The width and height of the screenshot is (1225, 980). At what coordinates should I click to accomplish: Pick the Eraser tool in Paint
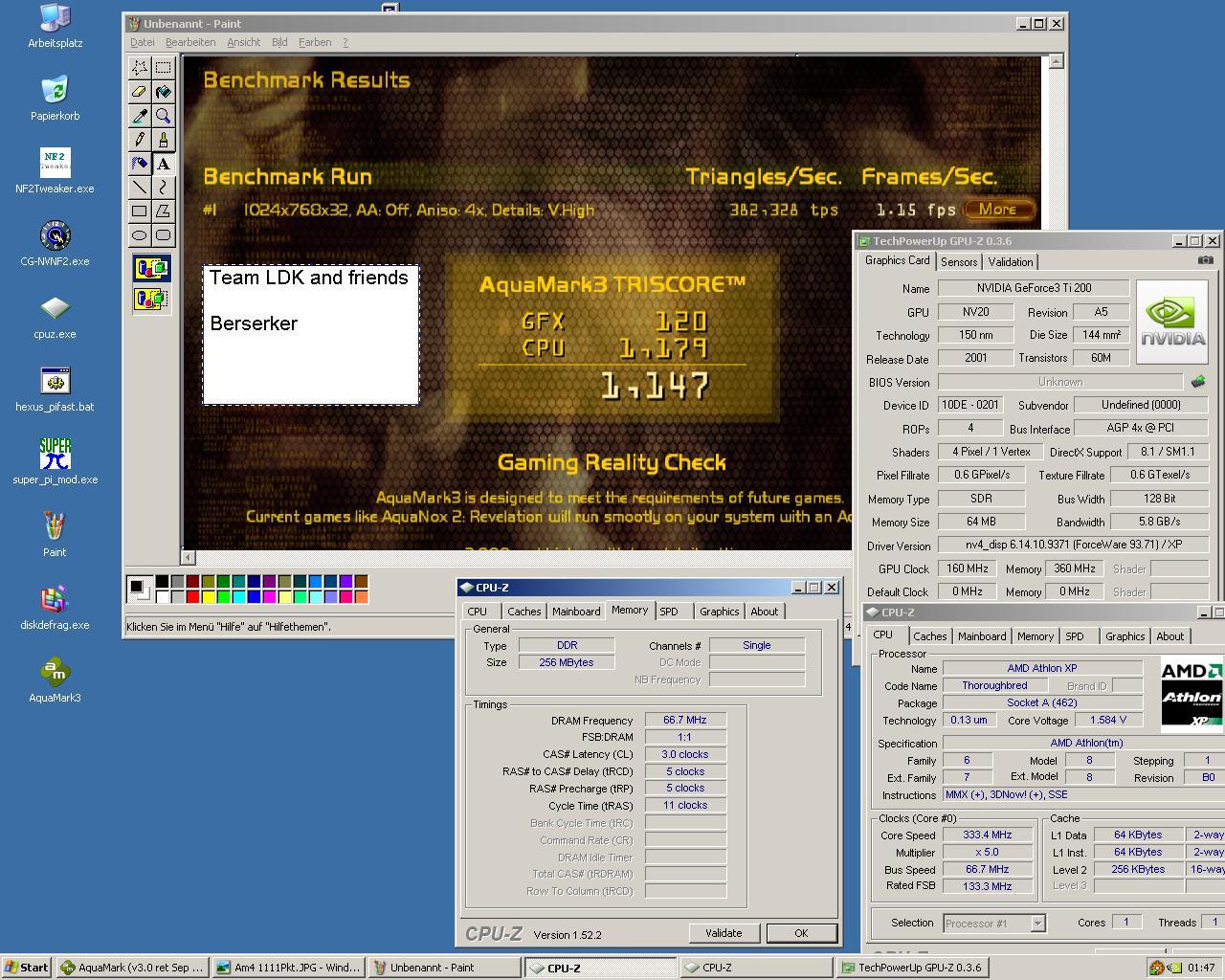tap(140, 92)
